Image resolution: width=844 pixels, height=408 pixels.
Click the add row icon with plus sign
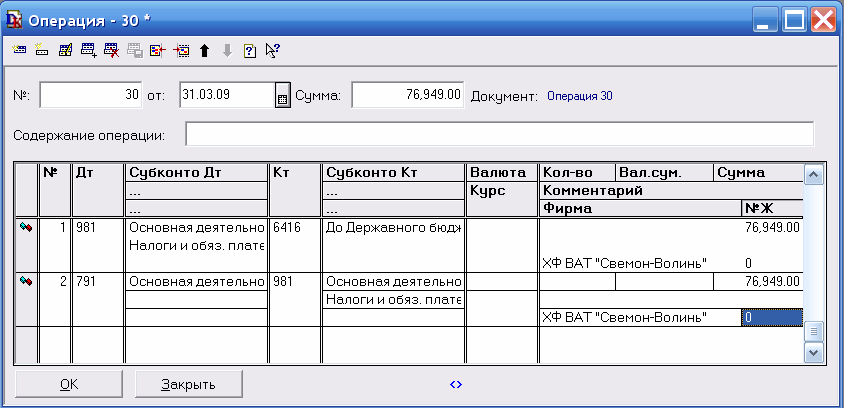(x=88, y=49)
